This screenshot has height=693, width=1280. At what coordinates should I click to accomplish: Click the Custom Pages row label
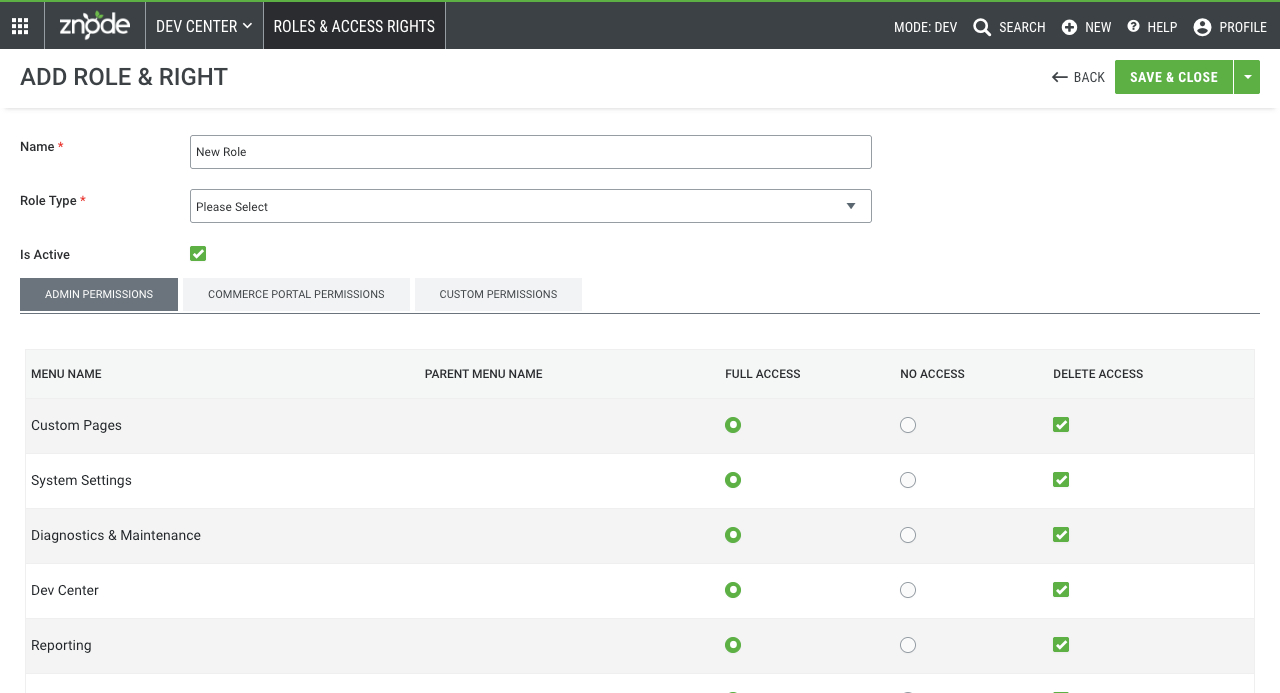coord(76,425)
